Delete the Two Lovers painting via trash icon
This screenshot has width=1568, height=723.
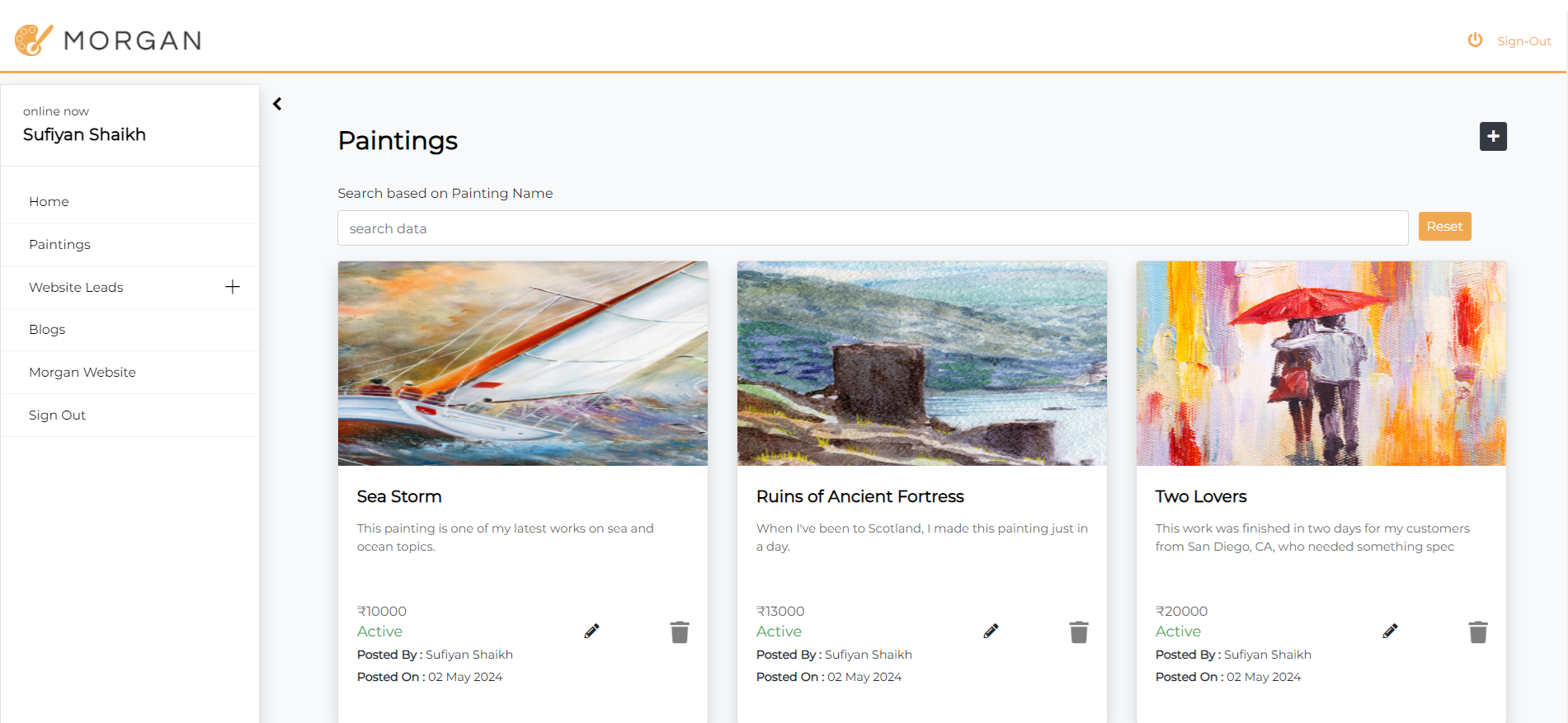(1478, 631)
